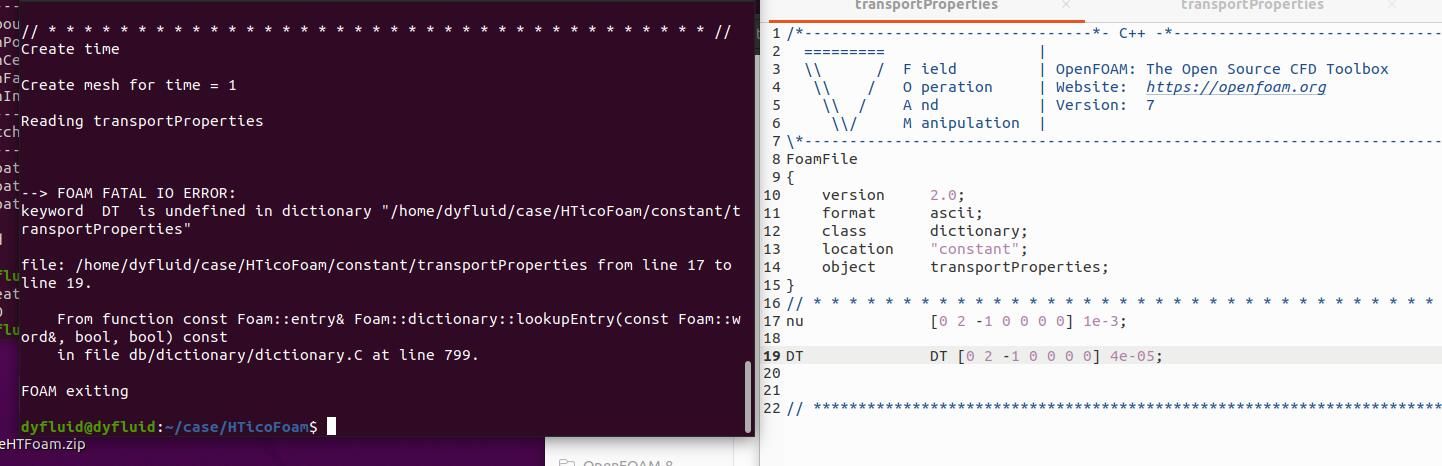Place cursor on the DT keyword, line 19
The image size is (1442, 466).
click(795, 356)
